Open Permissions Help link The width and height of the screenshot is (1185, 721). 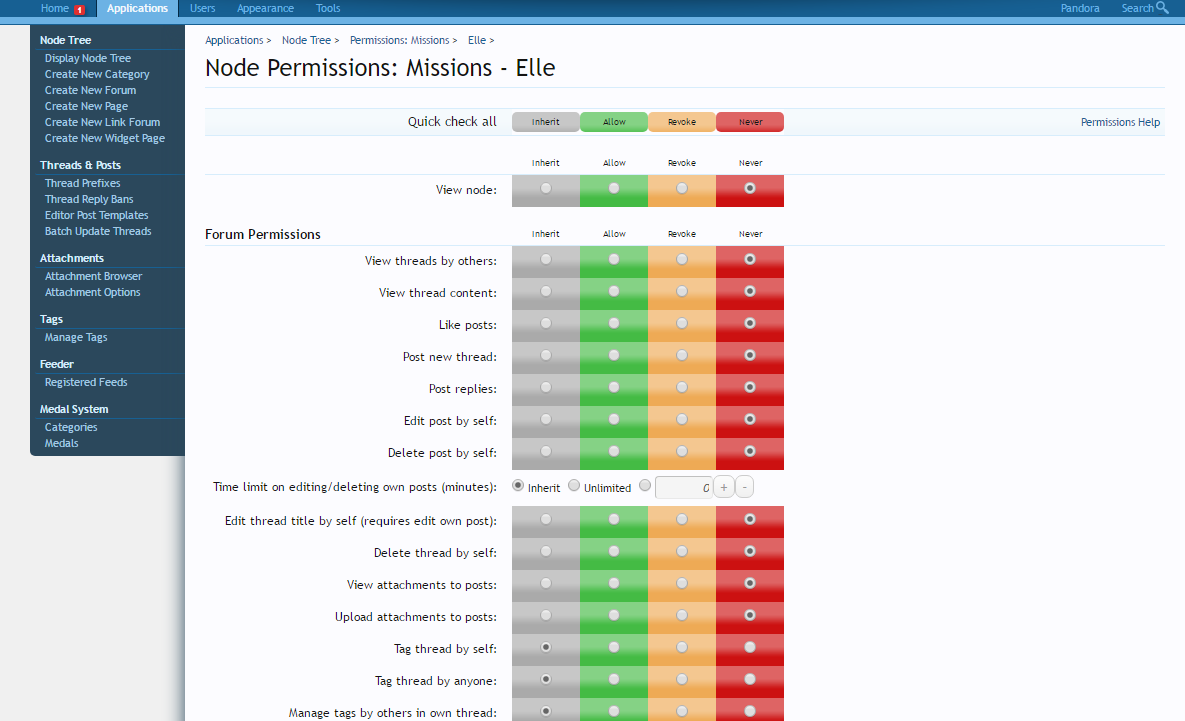point(1120,122)
